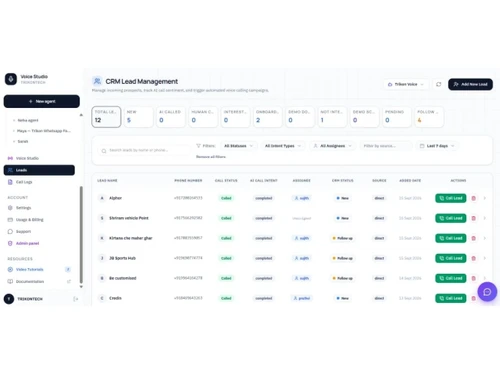
Task: Delete the JB Sports Hub lead
Action: [x=473, y=258]
